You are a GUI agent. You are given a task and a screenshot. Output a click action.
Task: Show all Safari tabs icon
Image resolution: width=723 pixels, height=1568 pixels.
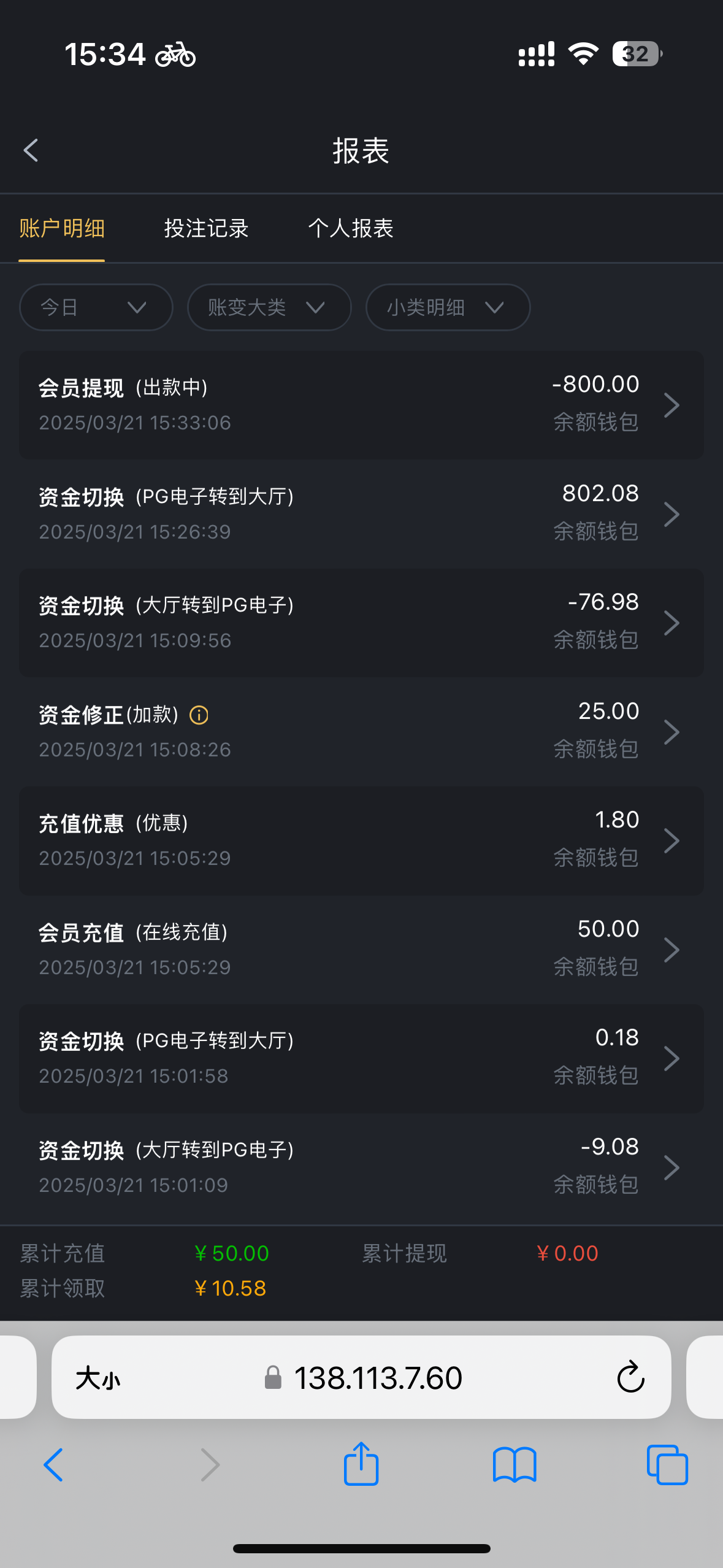point(667,1465)
